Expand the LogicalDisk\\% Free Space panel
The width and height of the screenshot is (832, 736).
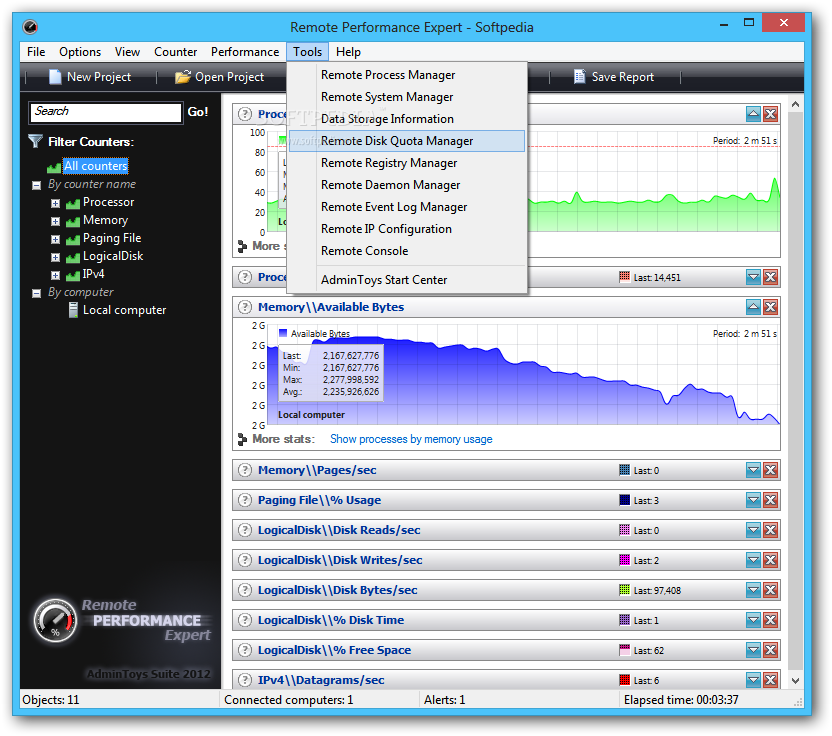[x=753, y=650]
